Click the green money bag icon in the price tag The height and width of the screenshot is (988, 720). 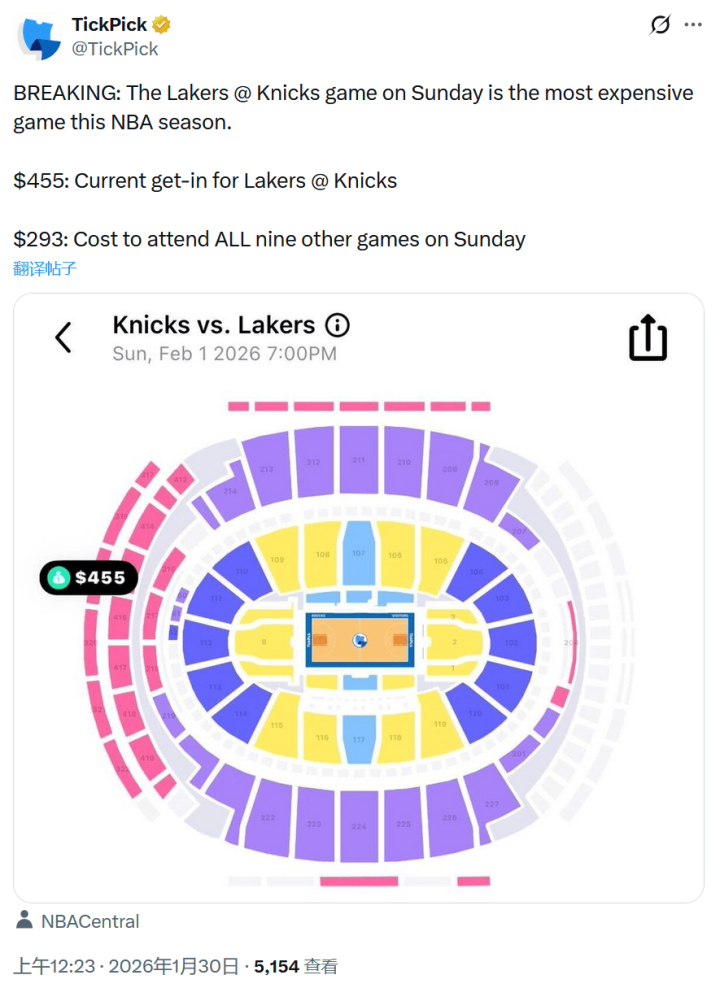[58, 578]
